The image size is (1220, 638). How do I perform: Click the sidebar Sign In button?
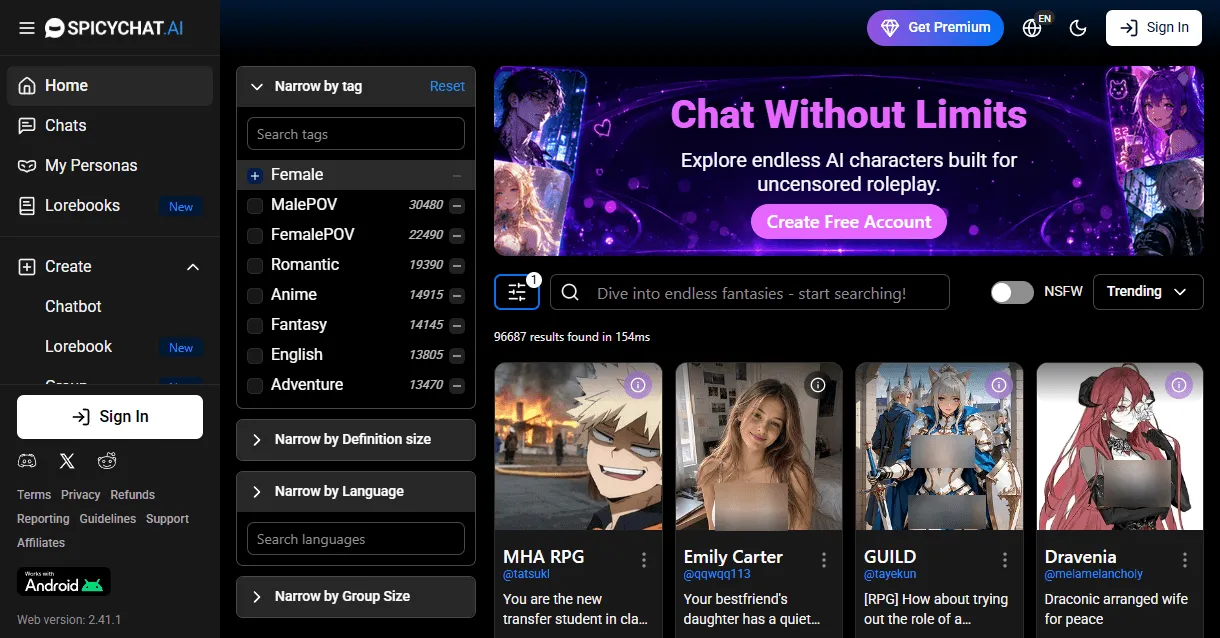coord(110,417)
